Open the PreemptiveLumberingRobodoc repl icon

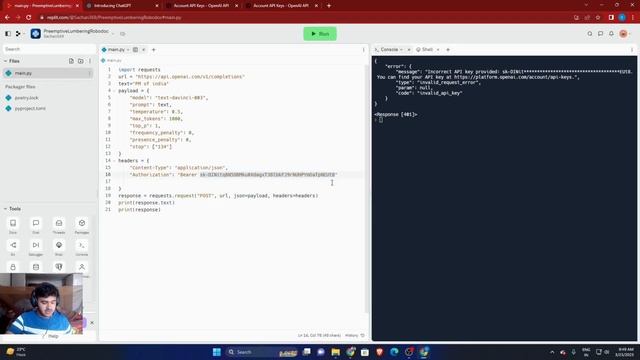click(x=36, y=33)
